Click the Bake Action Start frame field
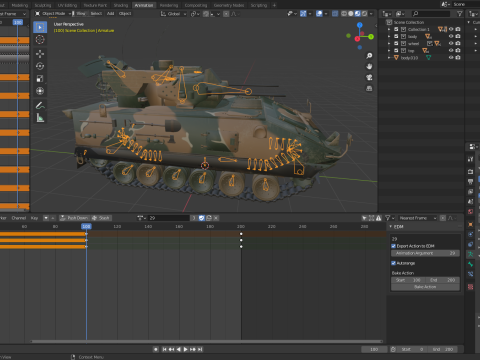This screenshot has width=480, height=360. [x=408, y=280]
